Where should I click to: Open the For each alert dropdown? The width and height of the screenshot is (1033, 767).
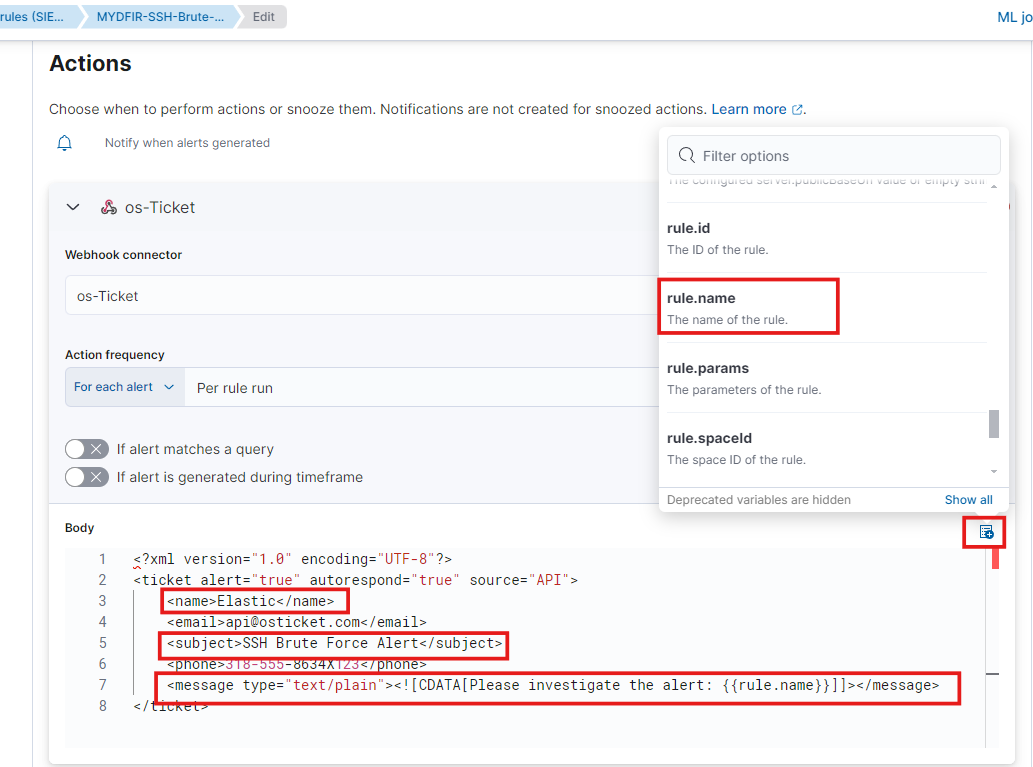click(x=125, y=387)
